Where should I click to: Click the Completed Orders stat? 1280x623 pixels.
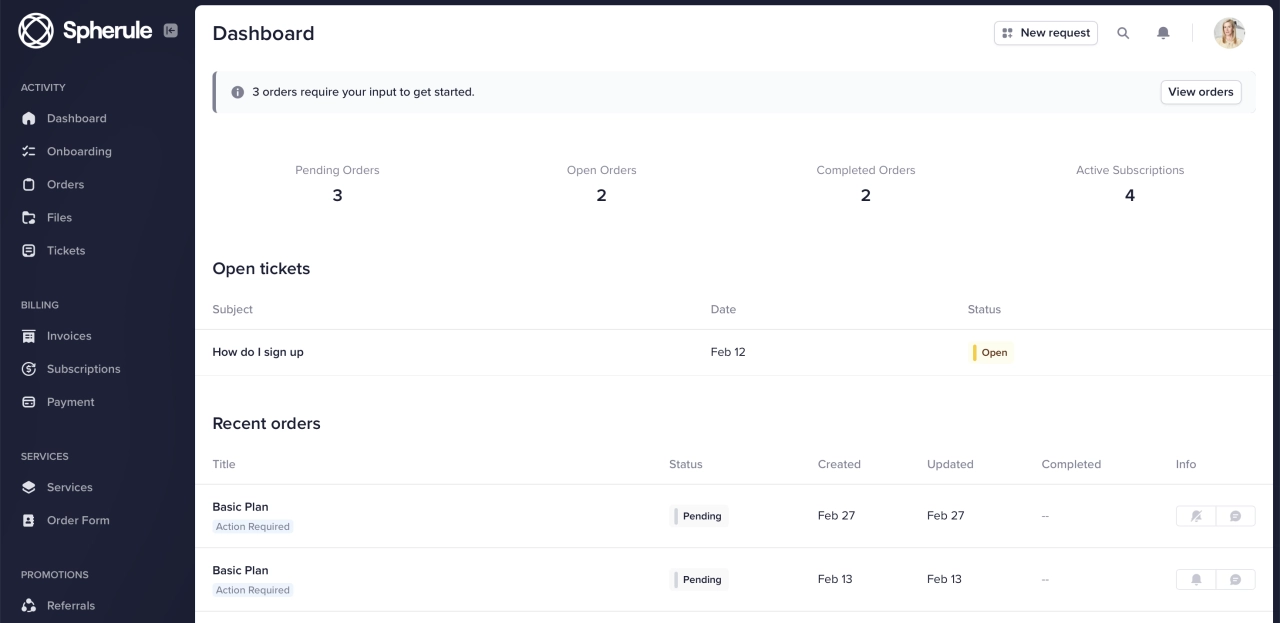click(866, 184)
